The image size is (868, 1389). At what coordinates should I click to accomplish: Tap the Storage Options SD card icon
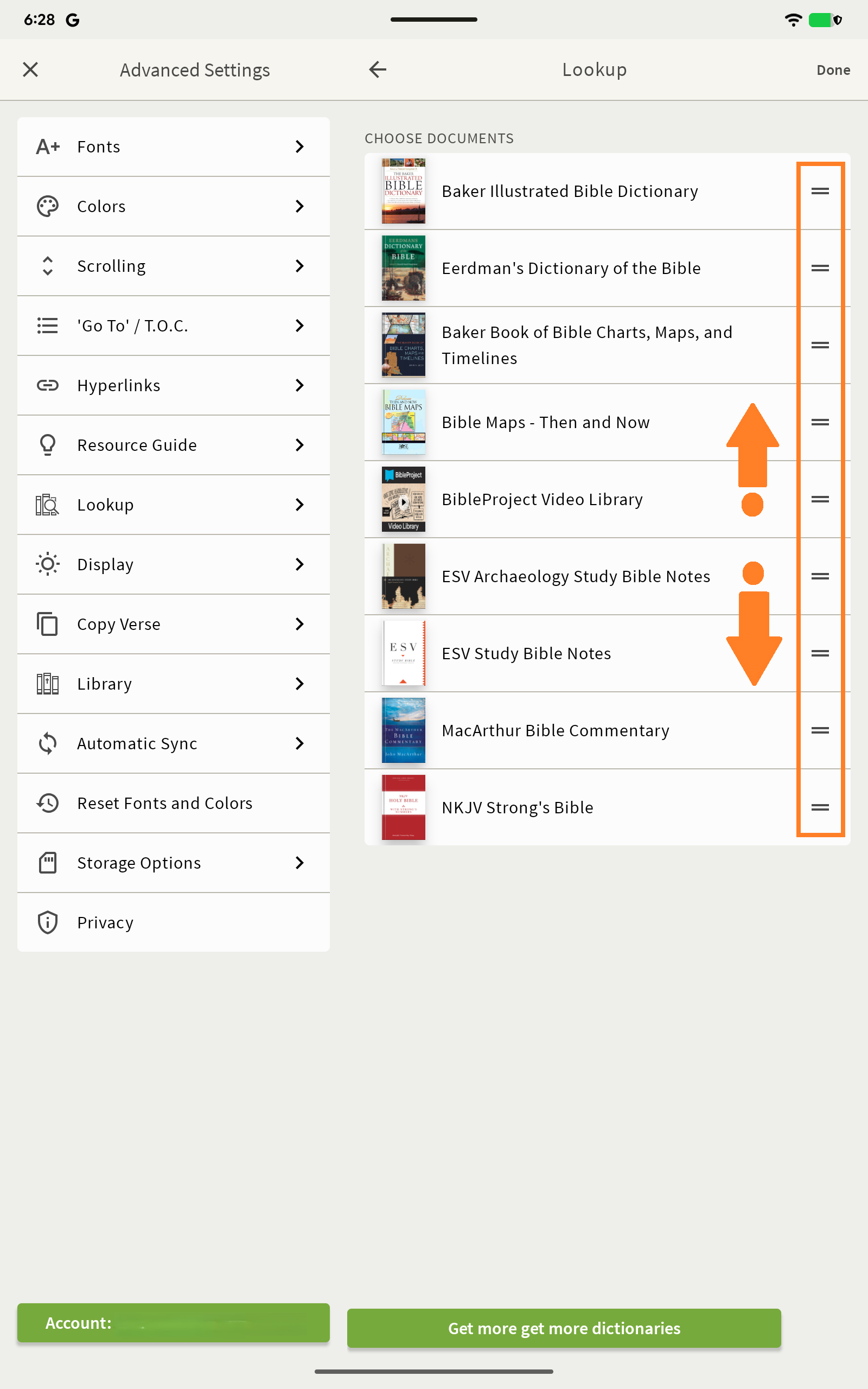[48, 863]
